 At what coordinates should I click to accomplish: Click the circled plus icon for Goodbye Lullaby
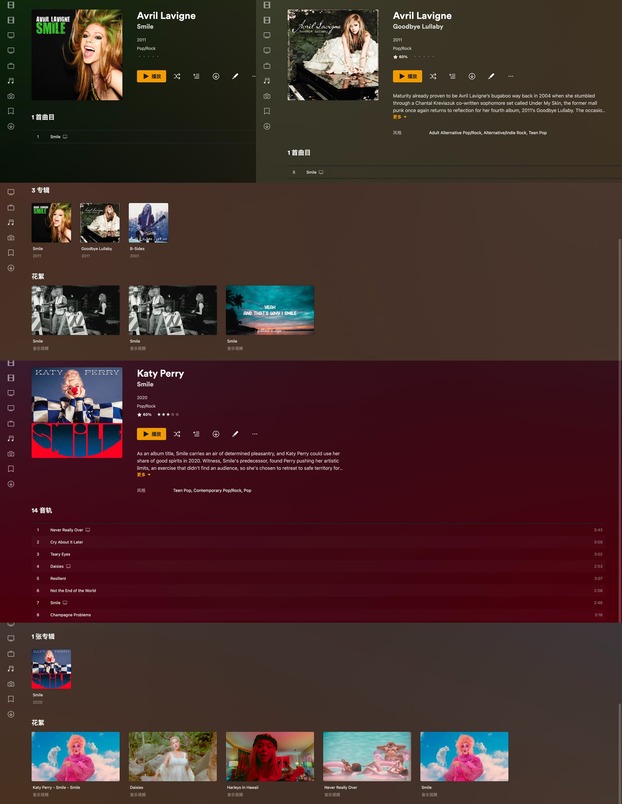tap(472, 76)
